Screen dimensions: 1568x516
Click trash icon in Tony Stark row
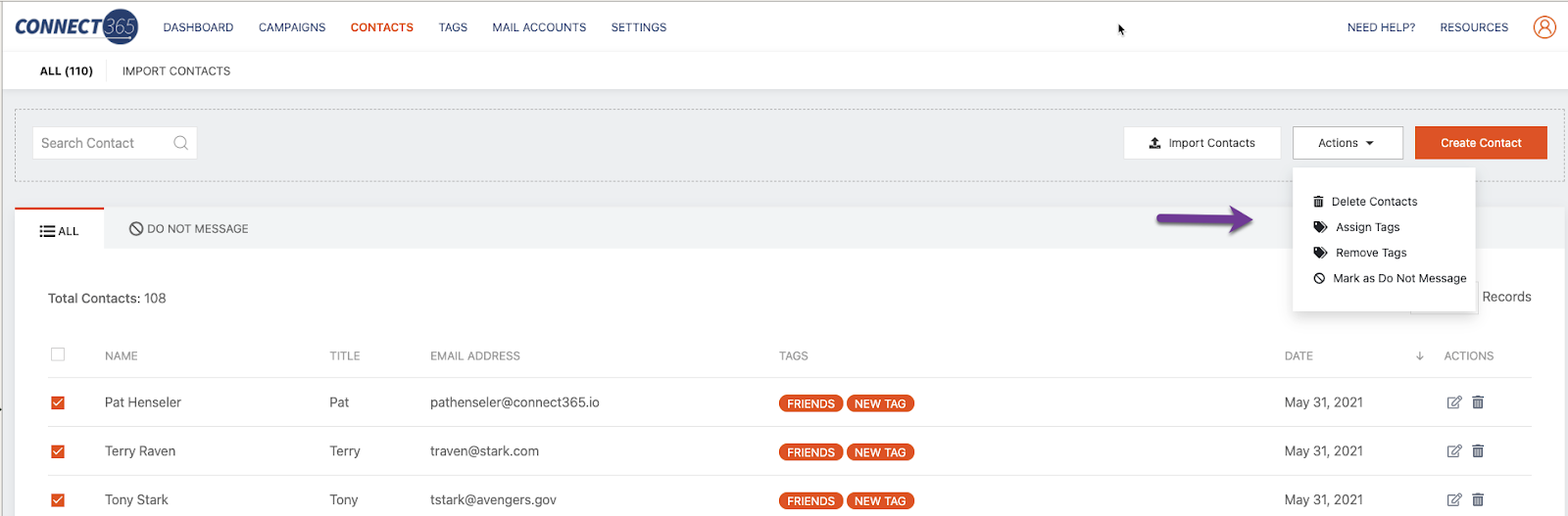[x=1478, y=500]
